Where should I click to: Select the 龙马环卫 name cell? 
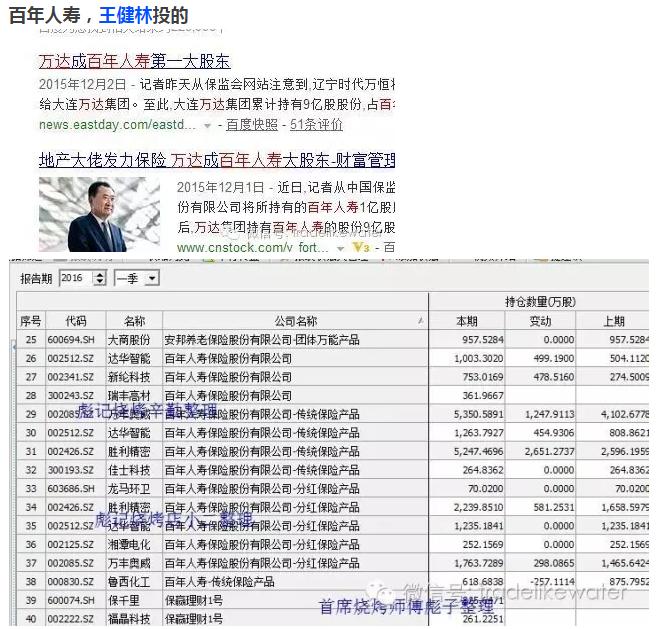129,489
